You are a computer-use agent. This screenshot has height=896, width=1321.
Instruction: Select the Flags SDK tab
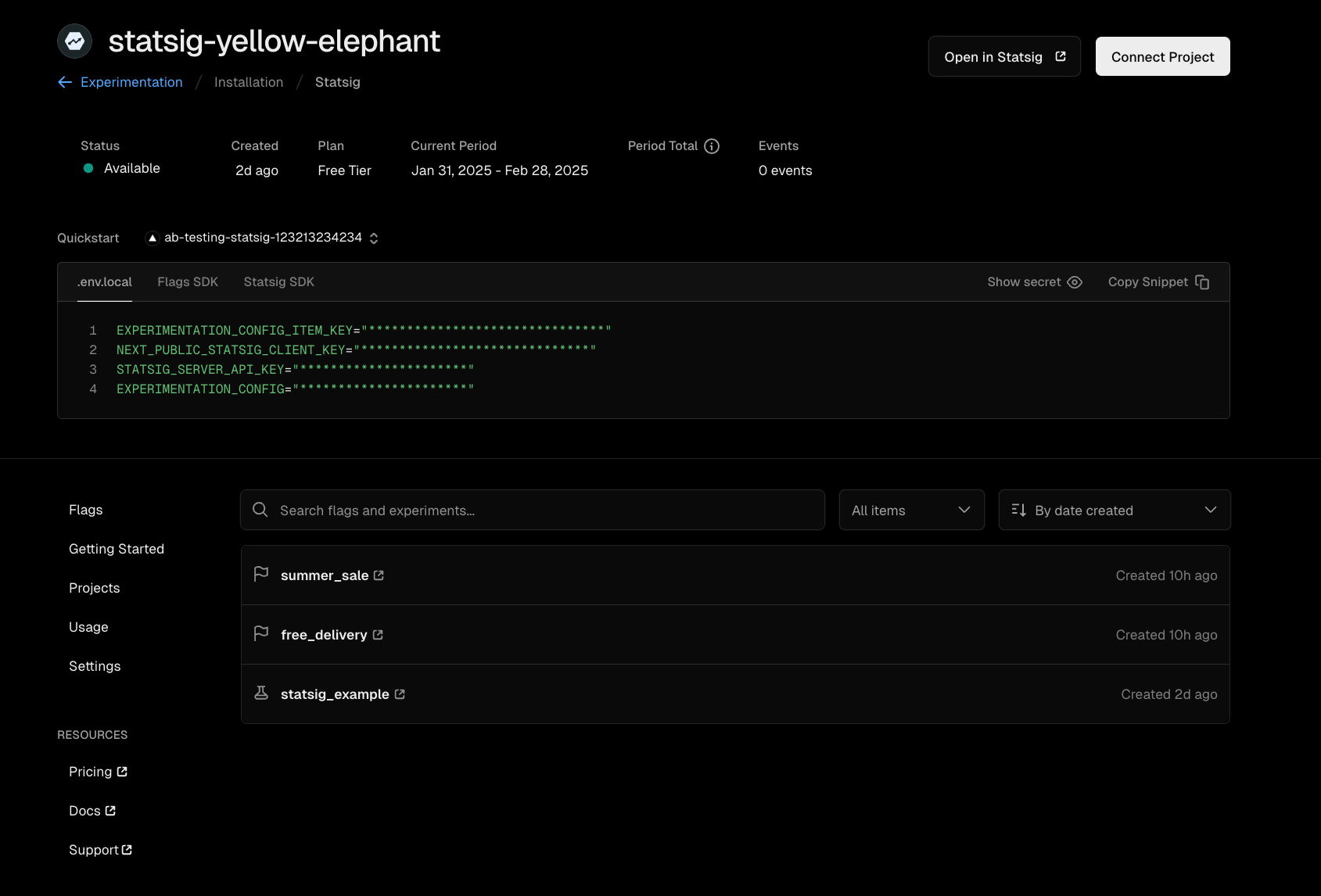[187, 281]
